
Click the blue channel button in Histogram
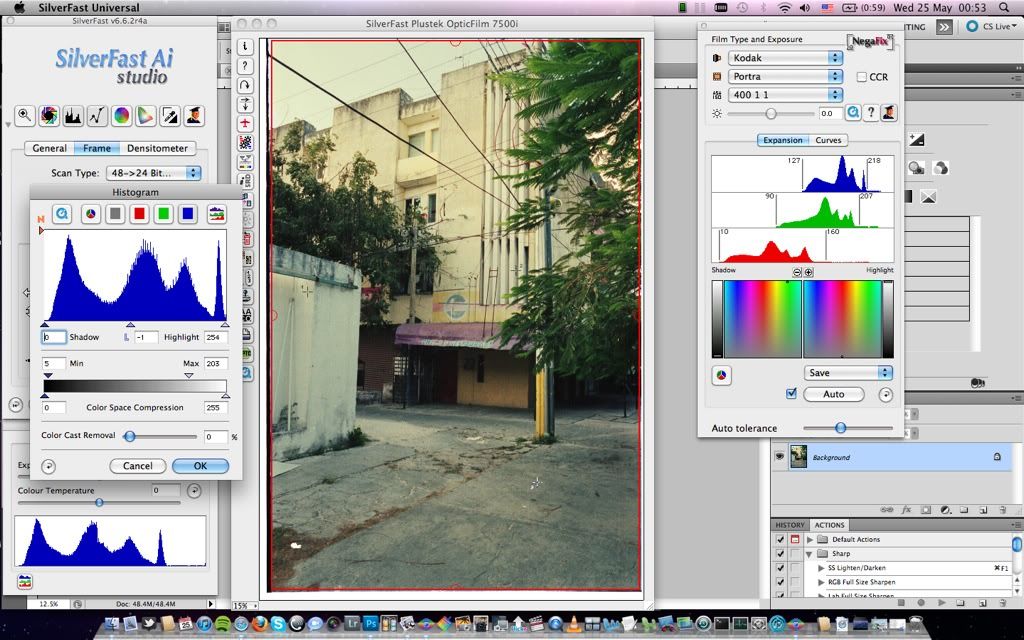[188, 214]
